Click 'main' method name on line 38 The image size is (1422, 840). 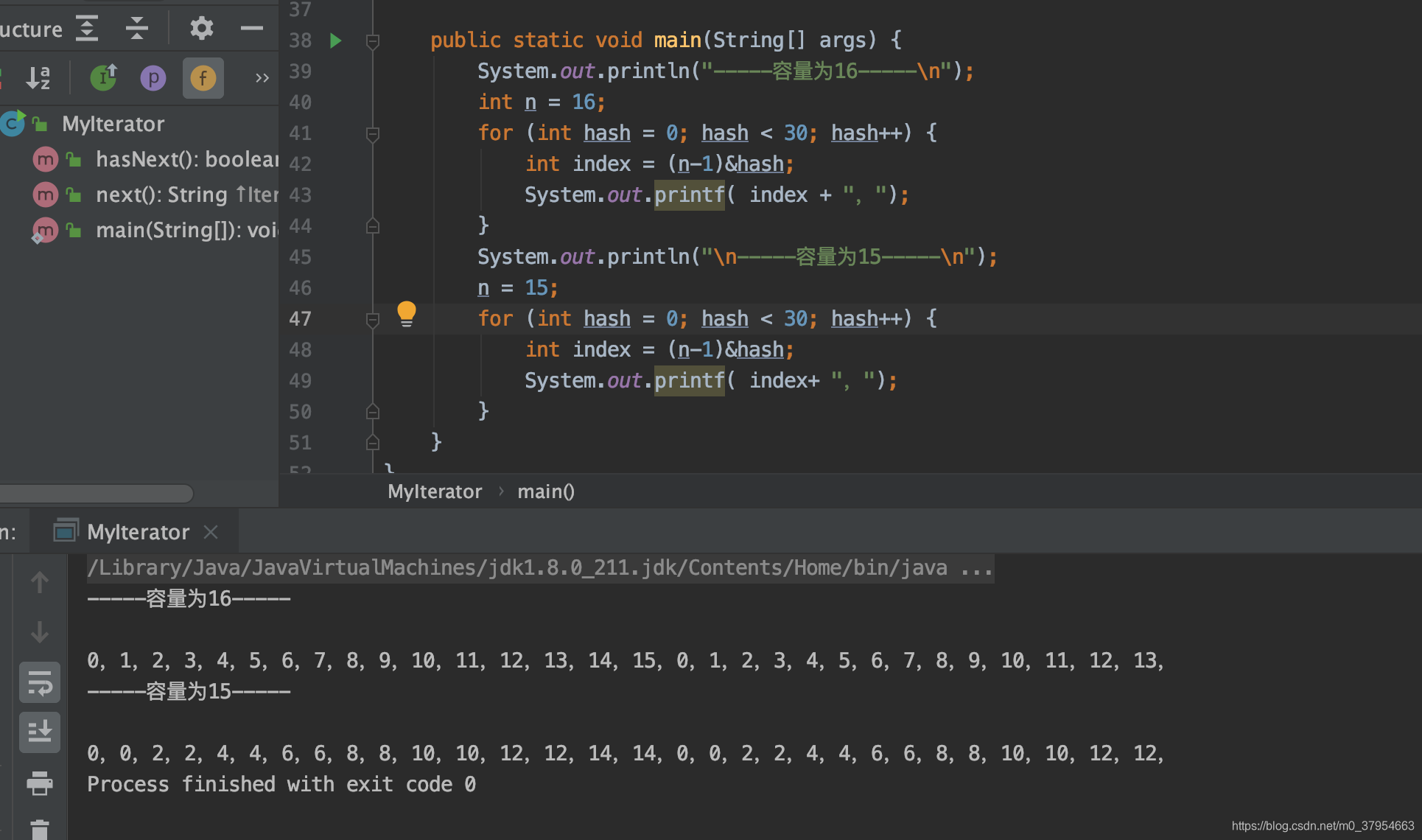(677, 41)
